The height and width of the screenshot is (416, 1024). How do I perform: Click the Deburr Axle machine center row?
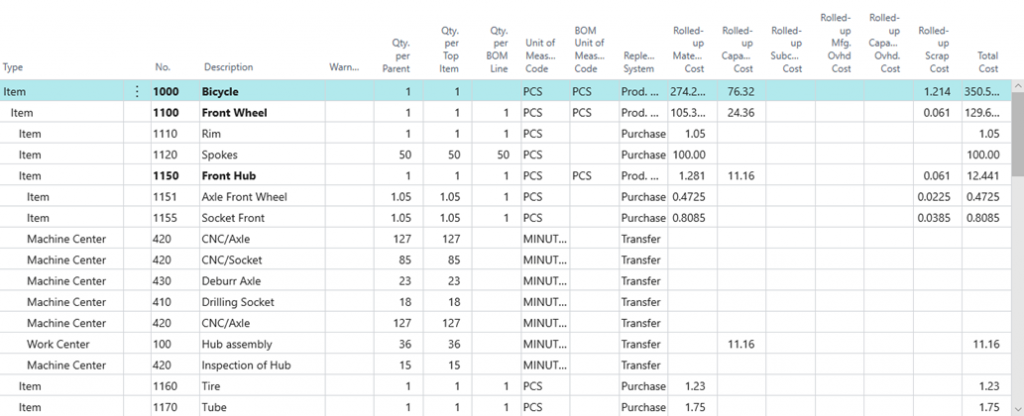point(232,281)
